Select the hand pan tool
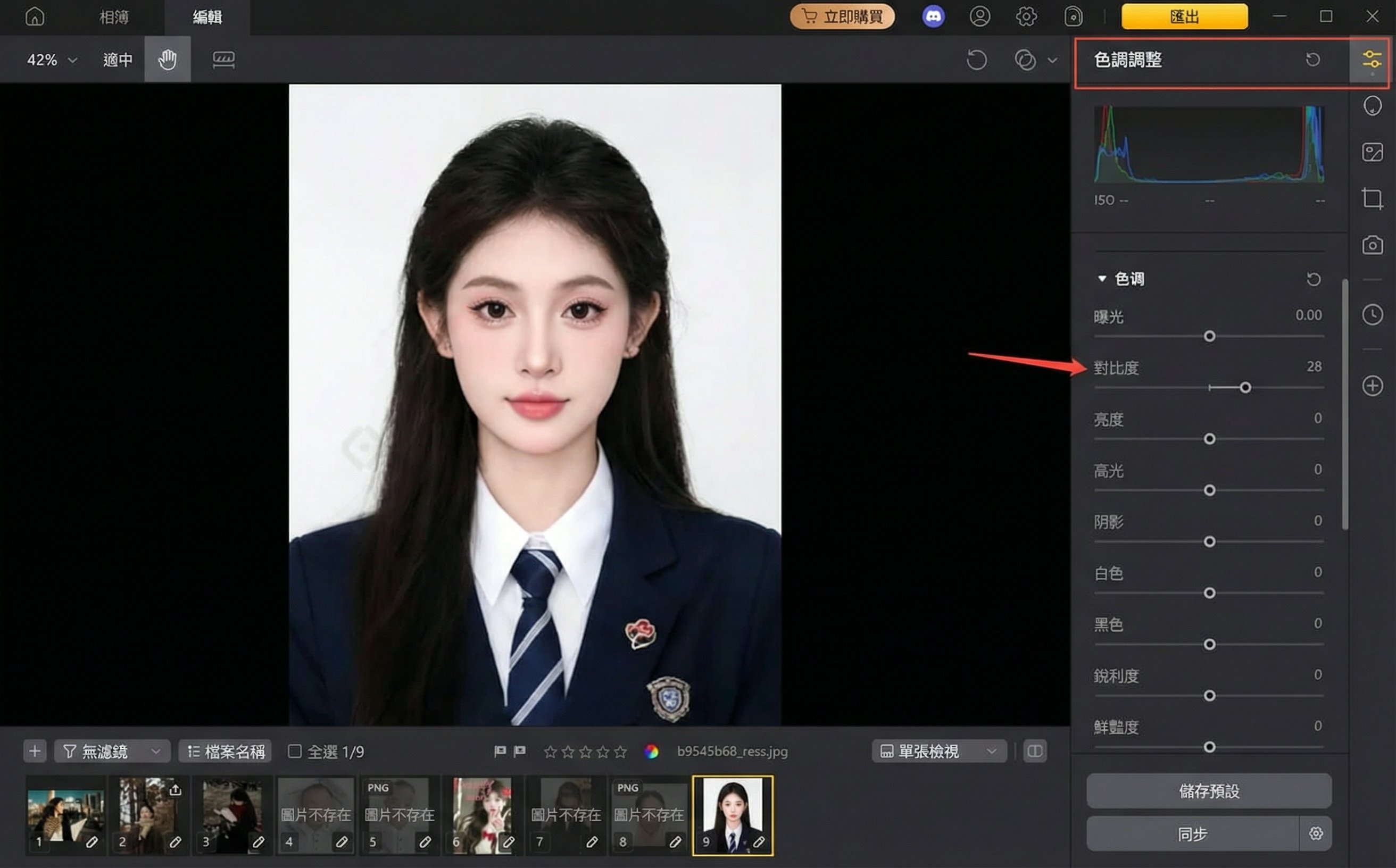 tap(167, 59)
